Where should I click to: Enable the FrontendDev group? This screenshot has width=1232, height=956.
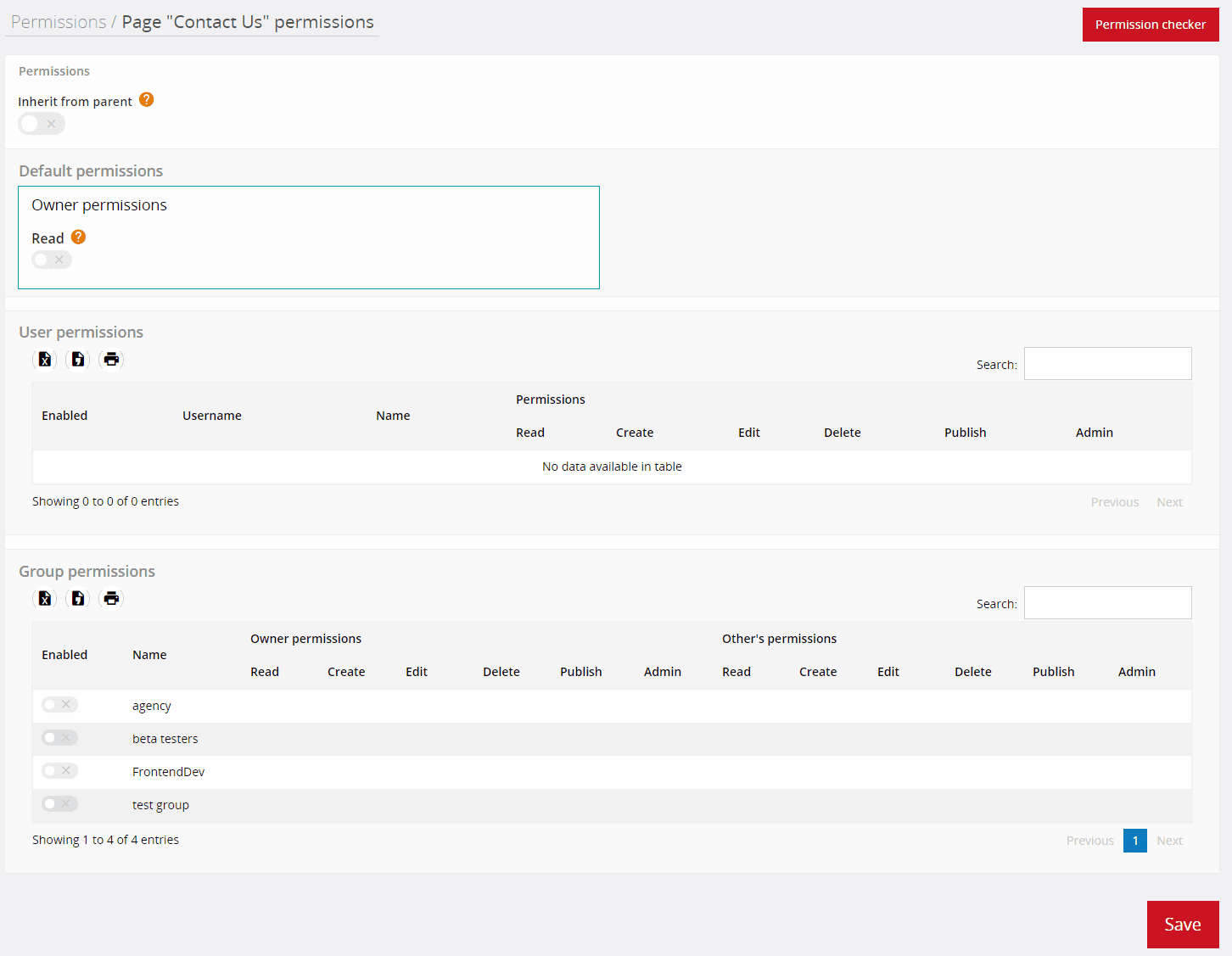click(59, 770)
